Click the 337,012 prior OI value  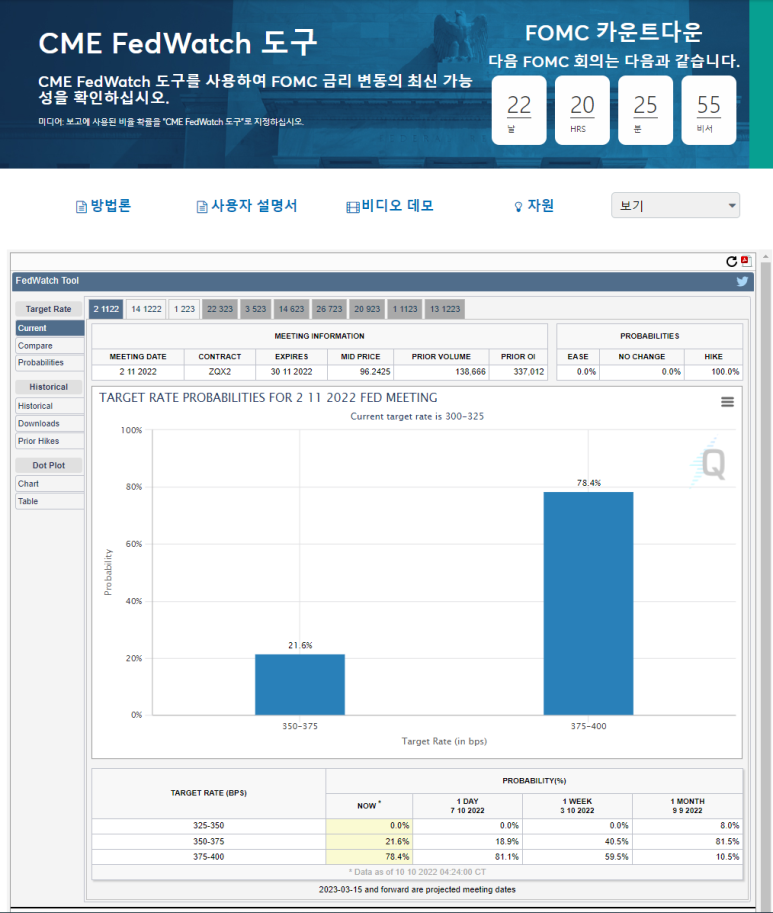tap(529, 371)
